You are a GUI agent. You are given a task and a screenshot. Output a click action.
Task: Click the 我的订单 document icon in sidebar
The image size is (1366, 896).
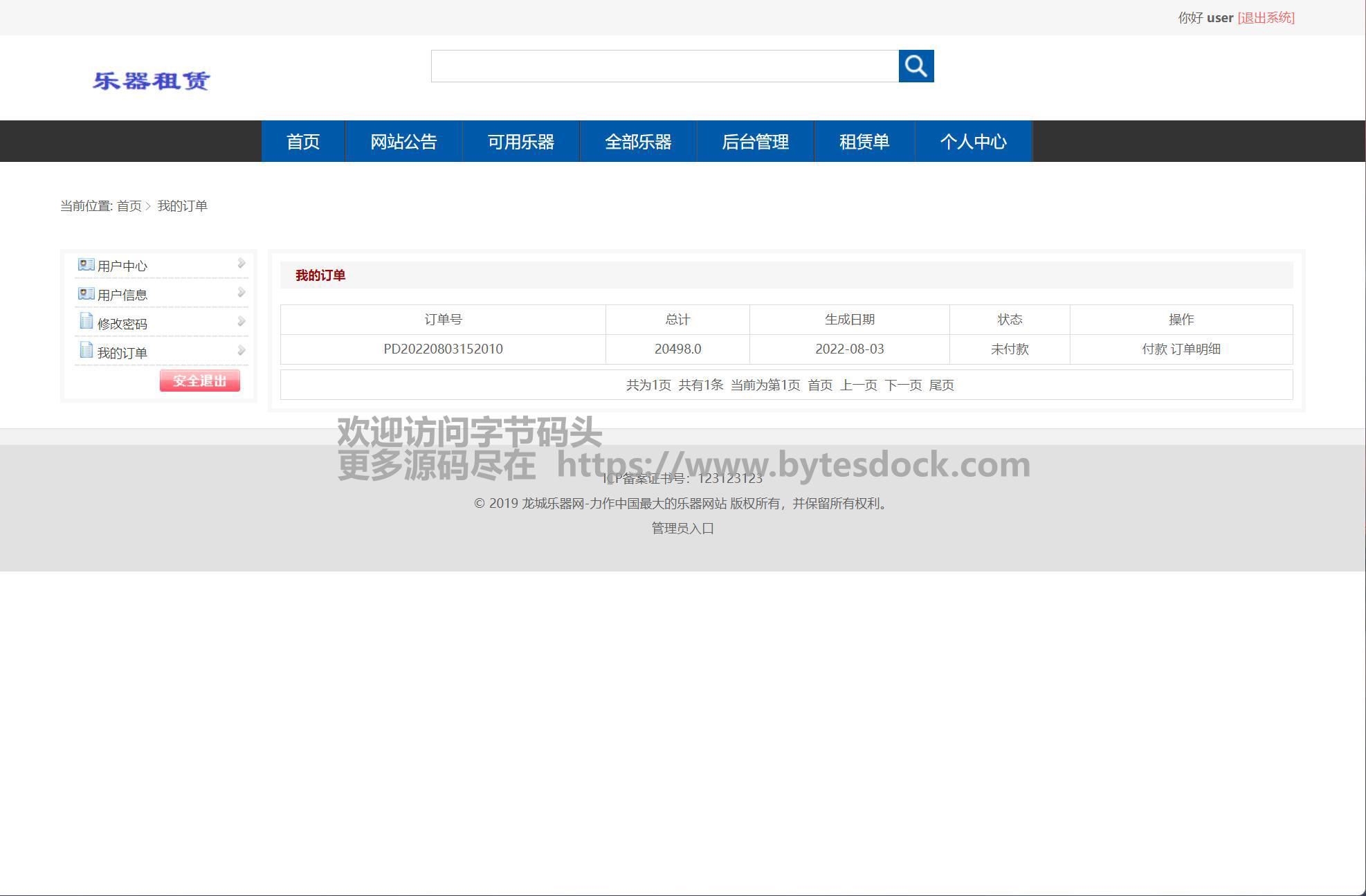click(86, 351)
